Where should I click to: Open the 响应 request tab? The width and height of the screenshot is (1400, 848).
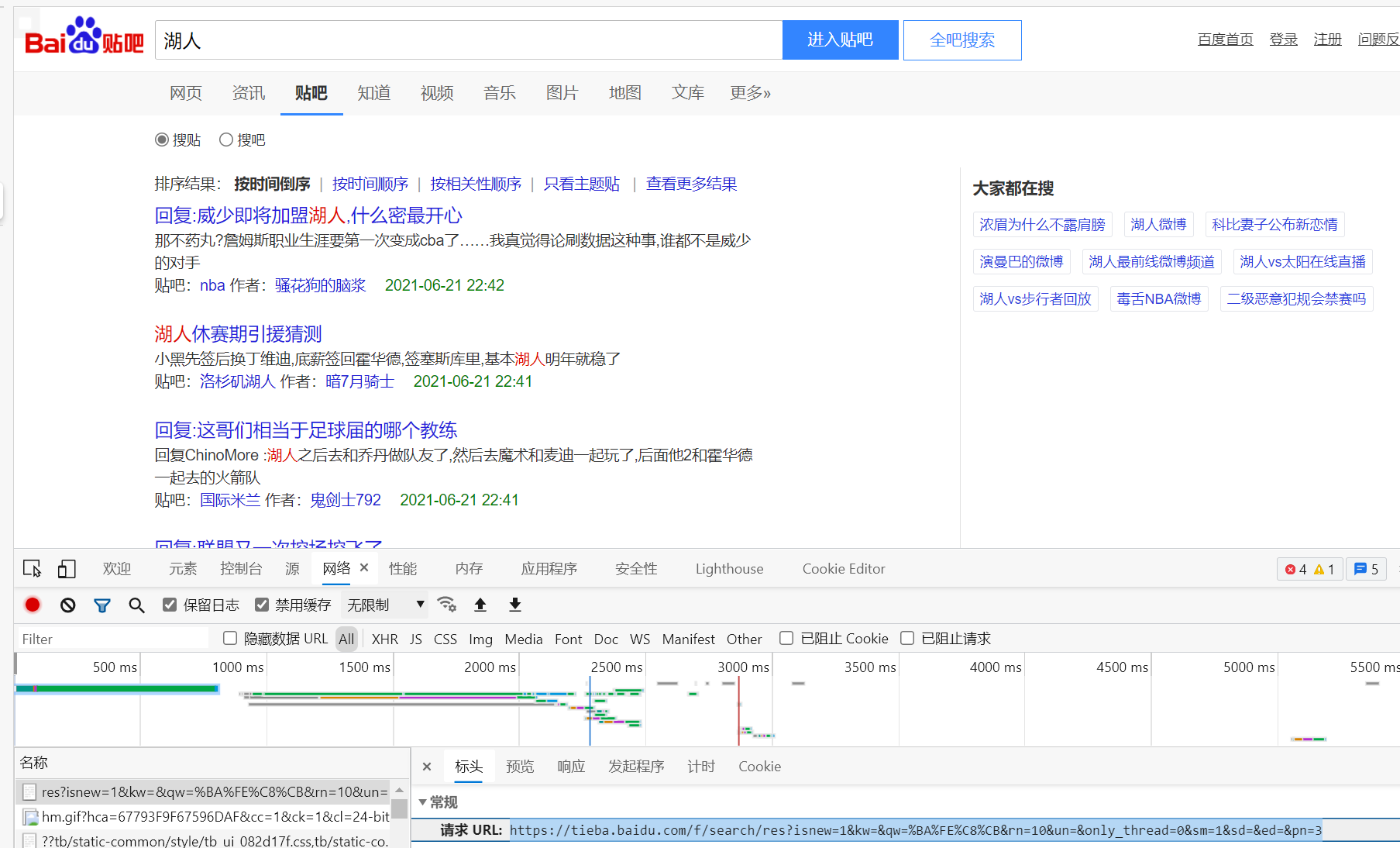coord(571,767)
